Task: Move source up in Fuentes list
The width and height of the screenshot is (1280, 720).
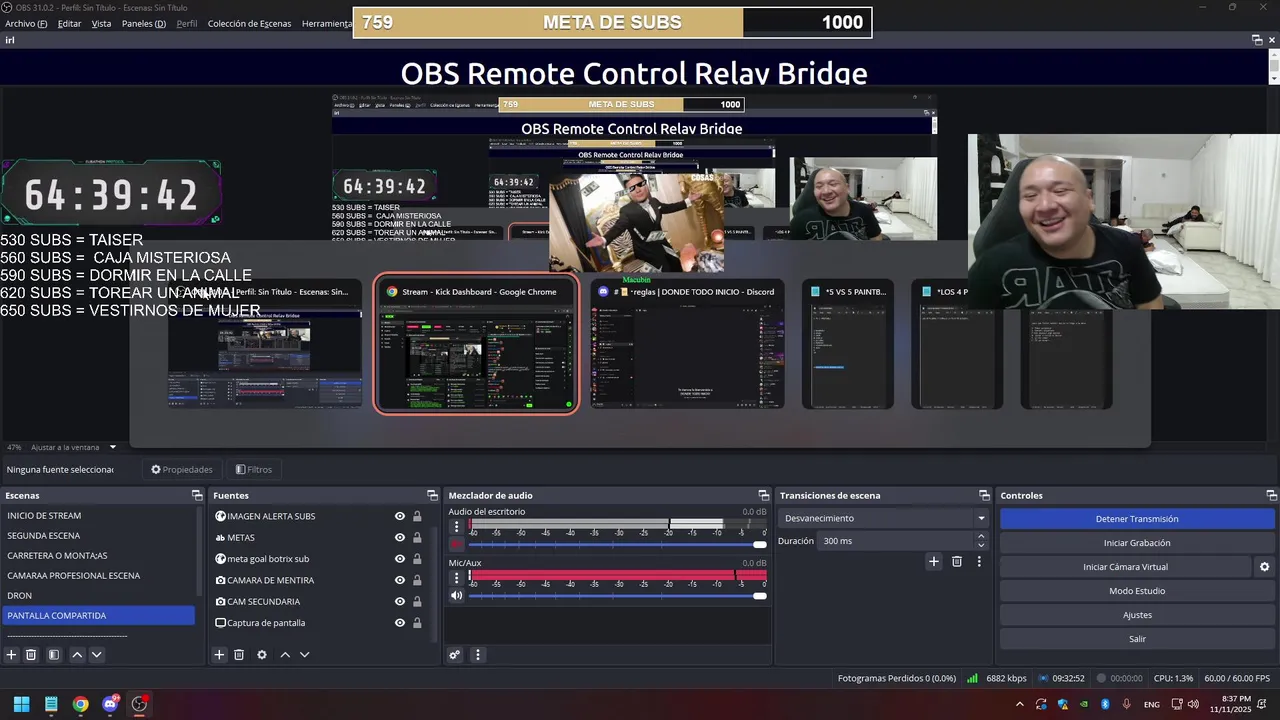Action: (285, 655)
